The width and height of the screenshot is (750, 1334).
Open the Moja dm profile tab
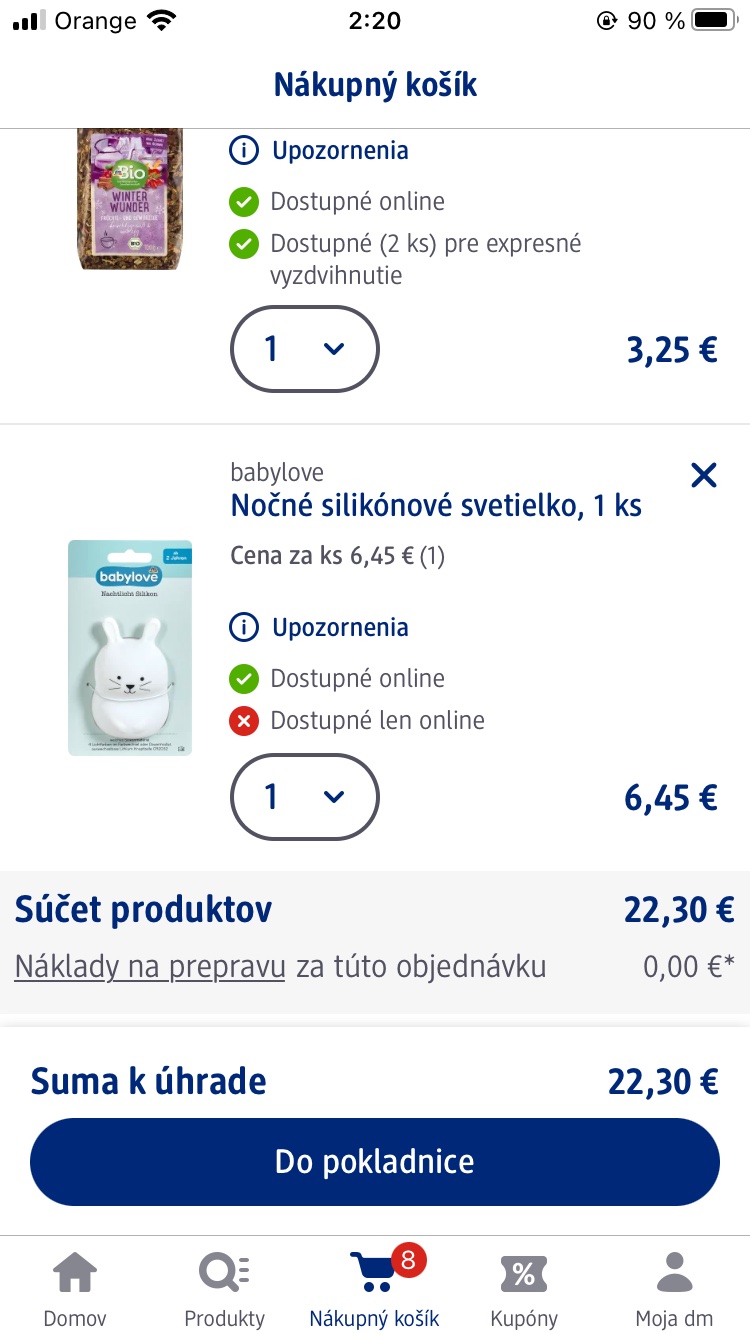(x=674, y=1288)
